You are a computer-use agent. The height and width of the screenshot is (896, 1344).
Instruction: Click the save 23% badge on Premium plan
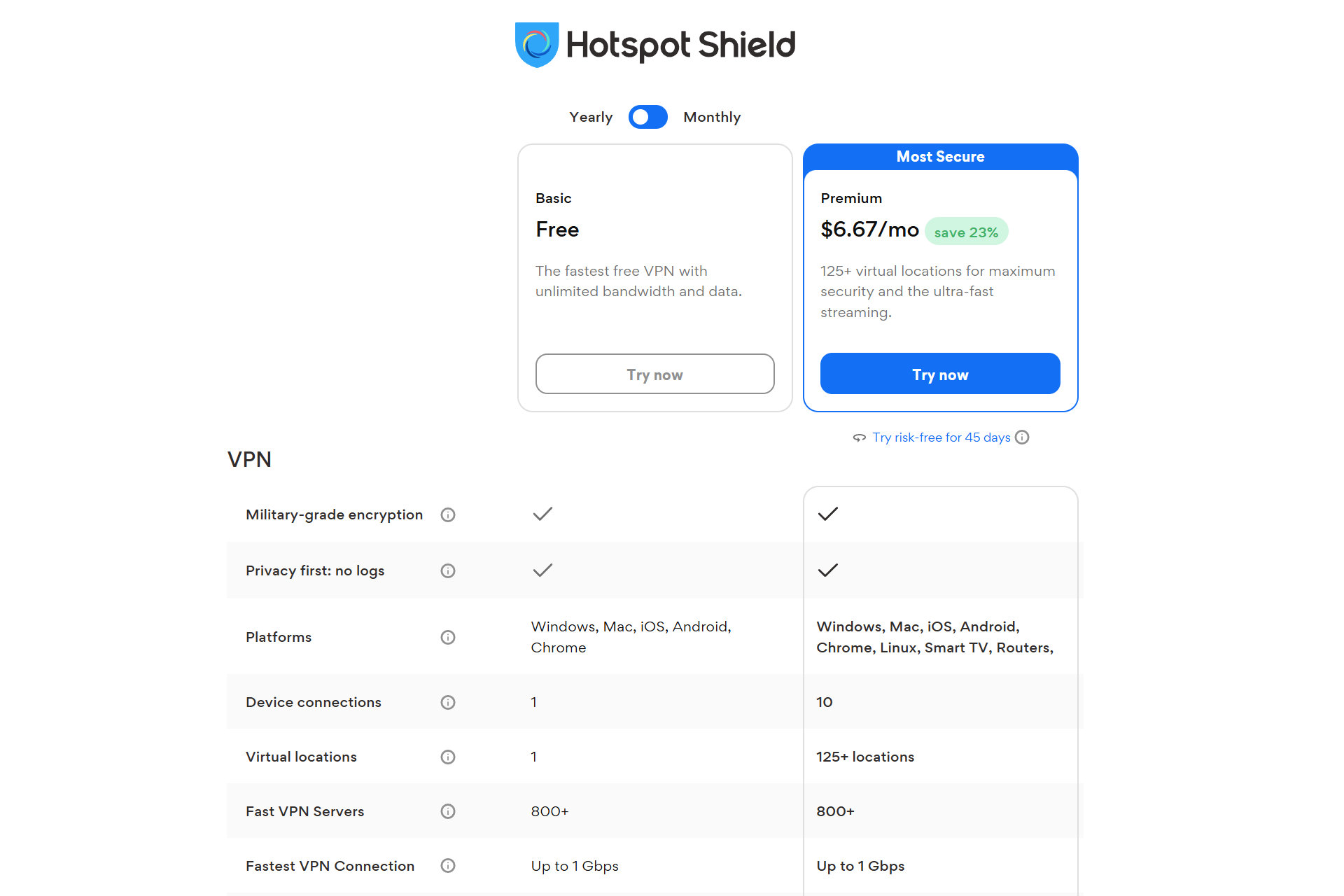point(966,232)
